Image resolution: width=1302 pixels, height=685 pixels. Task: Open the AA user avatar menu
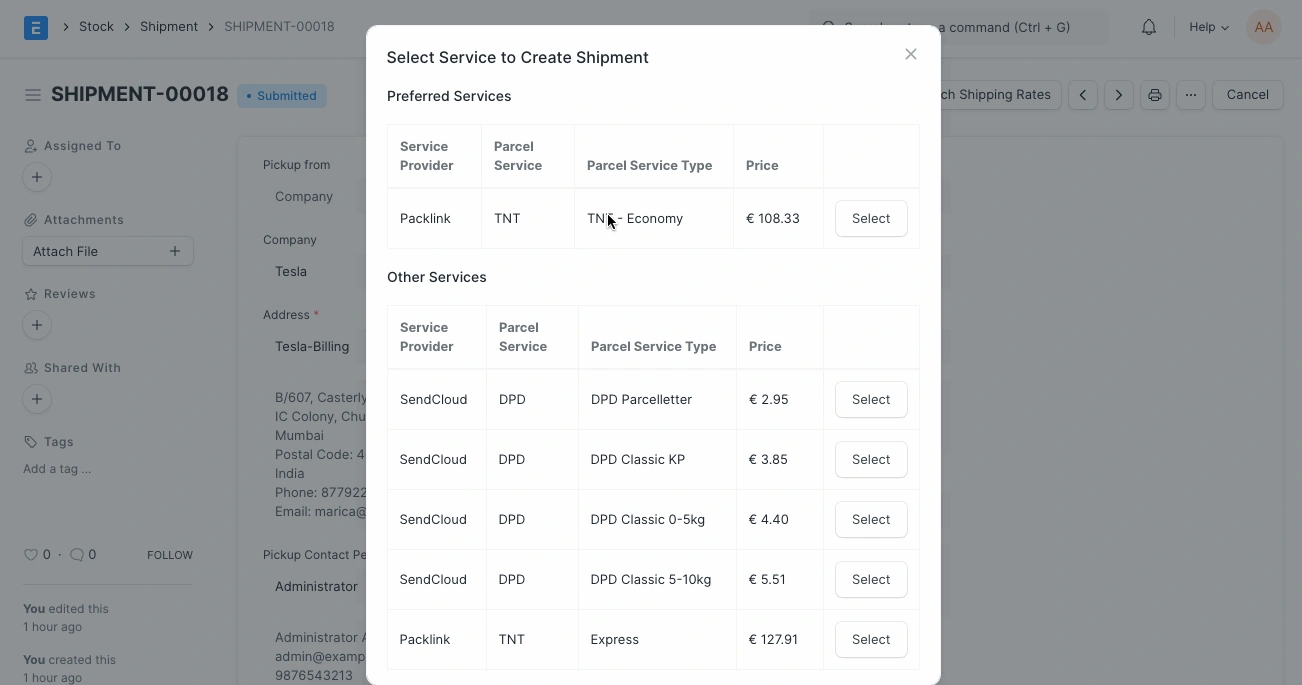pos(1264,27)
